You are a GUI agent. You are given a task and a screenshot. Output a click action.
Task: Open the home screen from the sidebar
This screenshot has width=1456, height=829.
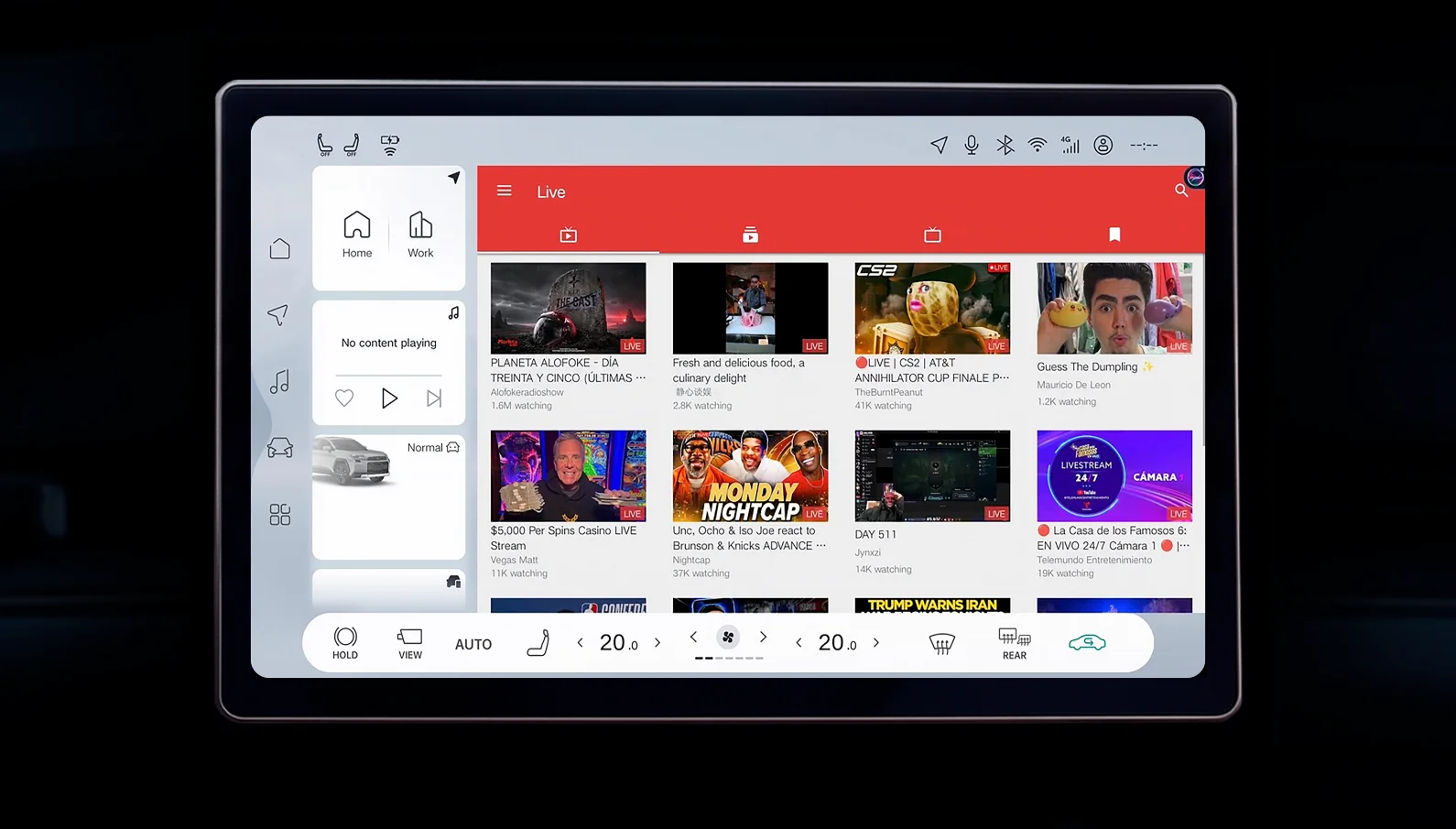(x=280, y=249)
